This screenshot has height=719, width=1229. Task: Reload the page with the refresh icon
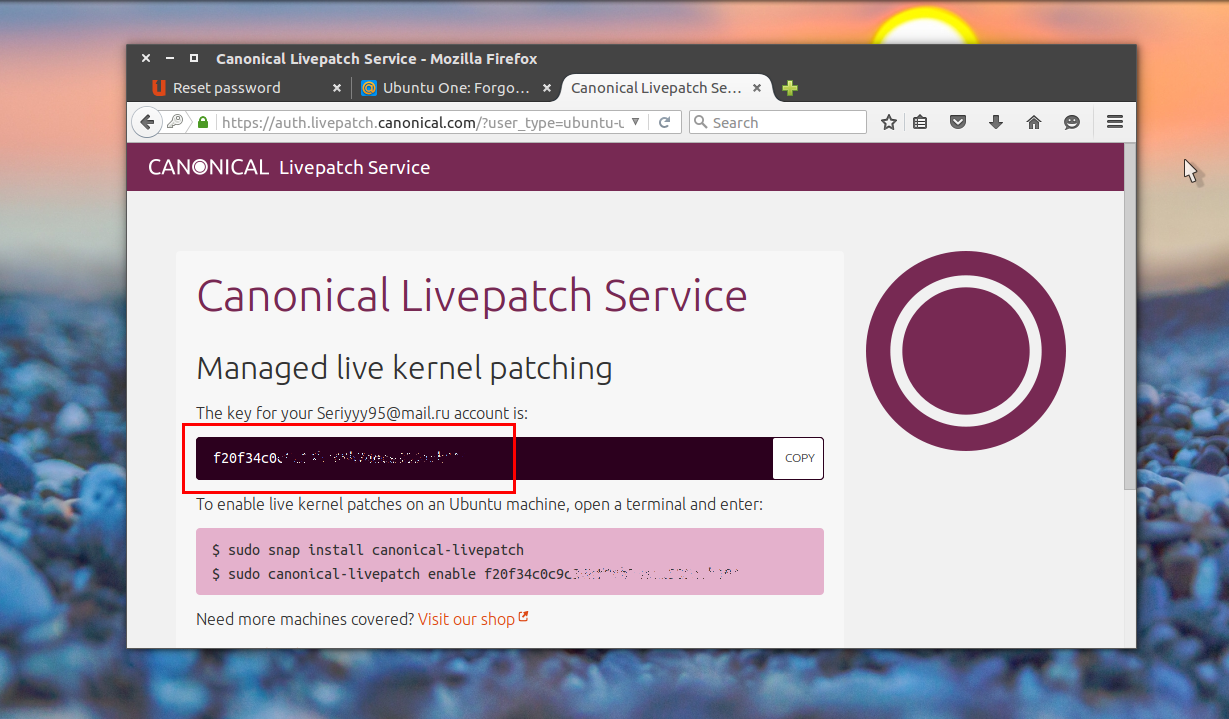click(664, 123)
